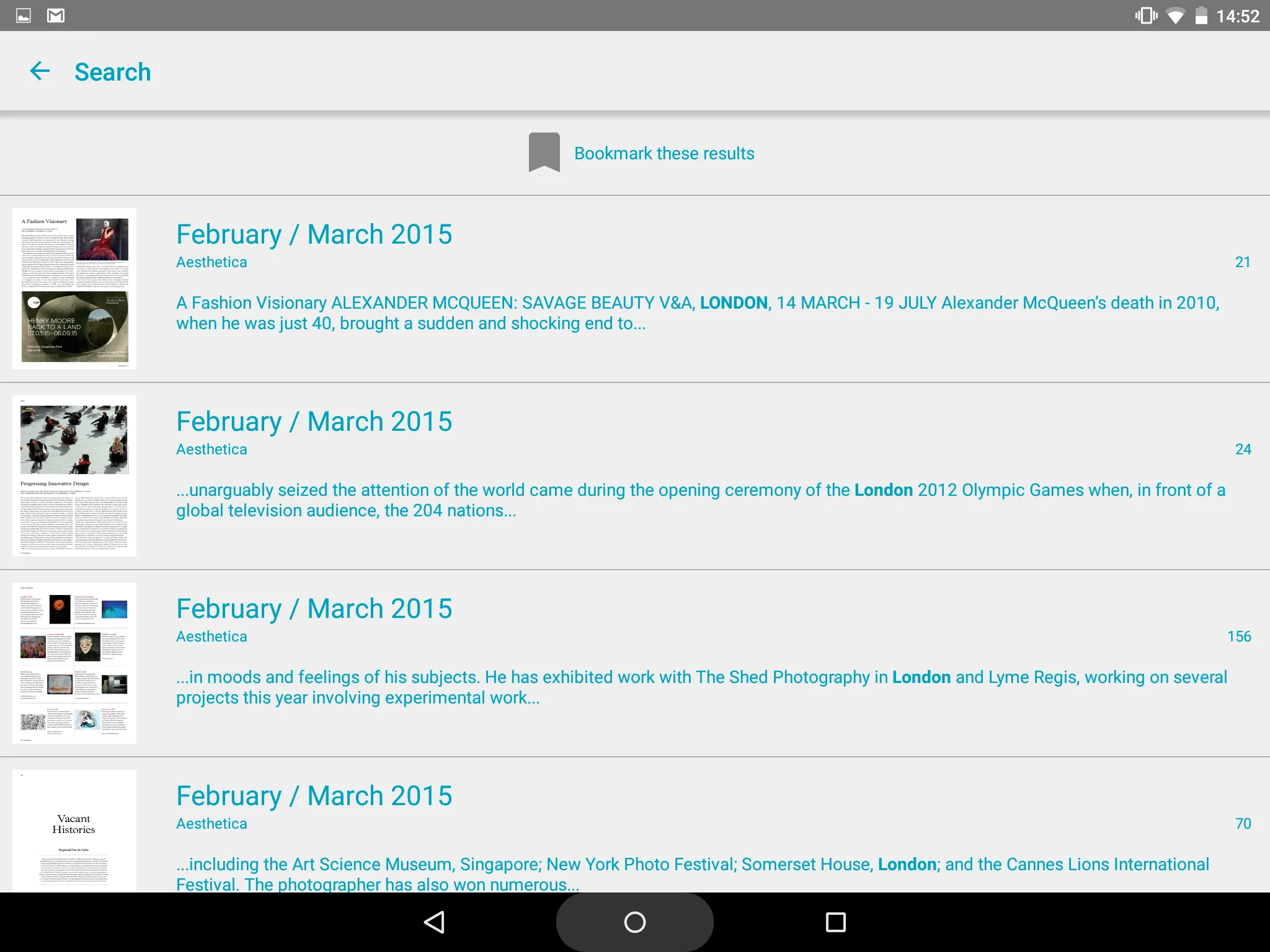Click the back arrow to navigate back
Viewport: 1270px width, 952px height.
(38, 71)
